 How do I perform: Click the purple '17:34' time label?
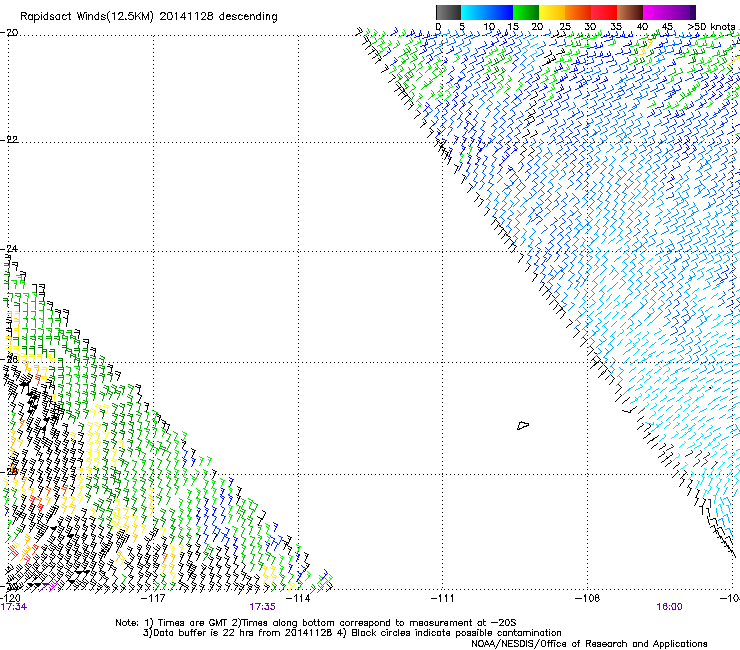14,607
